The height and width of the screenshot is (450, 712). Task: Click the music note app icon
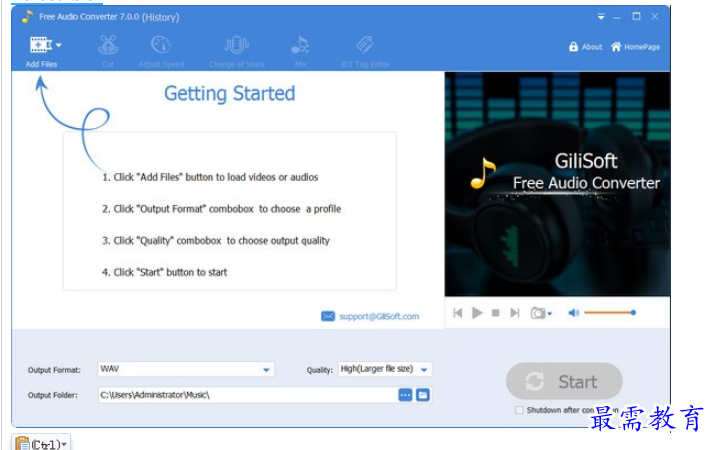pyautogui.click(x=27, y=17)
